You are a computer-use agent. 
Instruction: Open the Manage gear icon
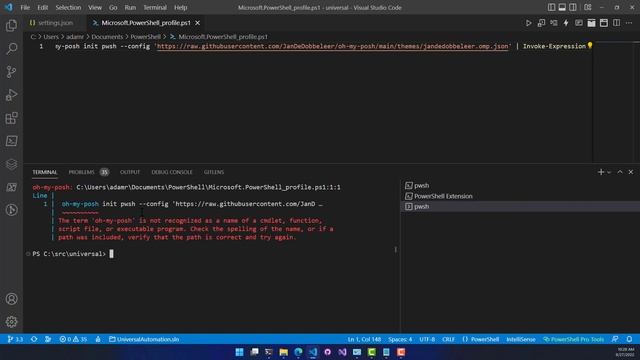tap(11, 322)
